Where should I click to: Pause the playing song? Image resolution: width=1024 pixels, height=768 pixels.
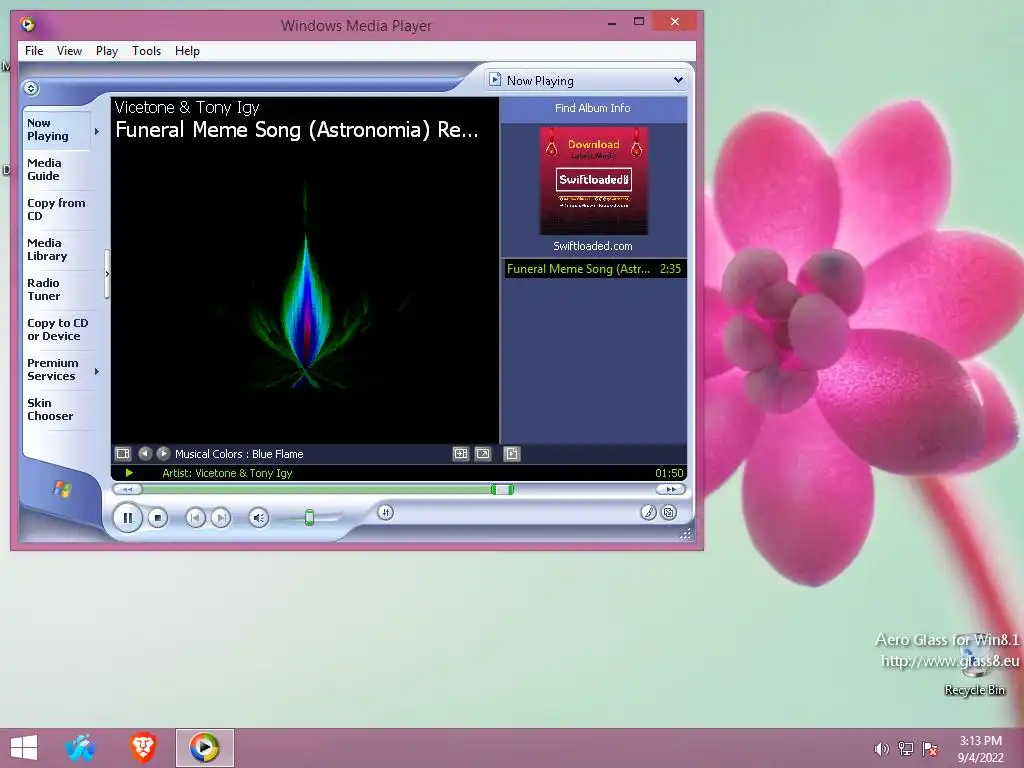point(127,518)
